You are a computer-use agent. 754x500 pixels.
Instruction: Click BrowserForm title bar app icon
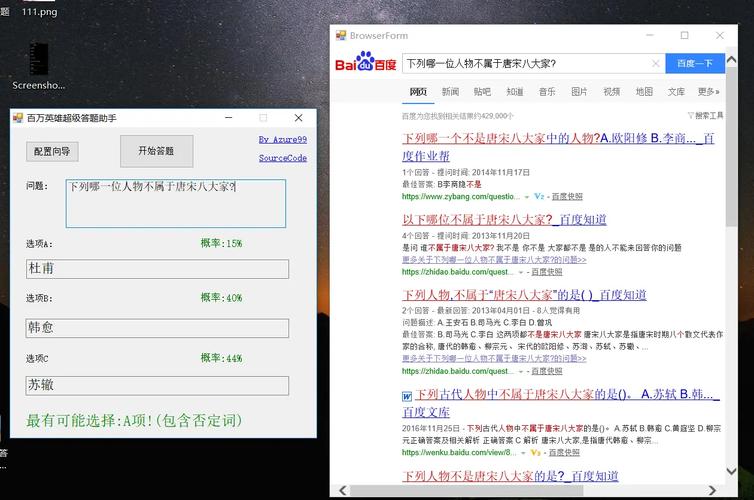(341, 35)
